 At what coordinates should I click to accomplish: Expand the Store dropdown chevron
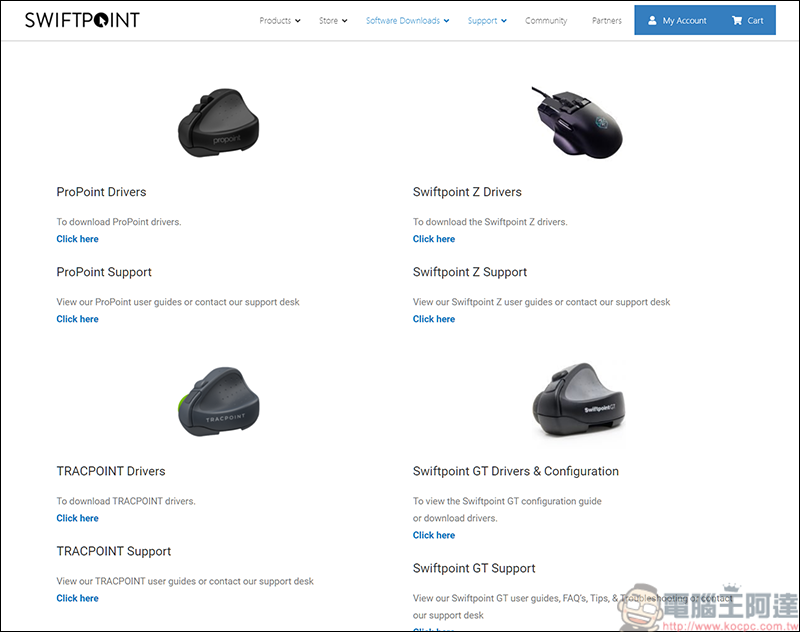click(x=344, y=21)
